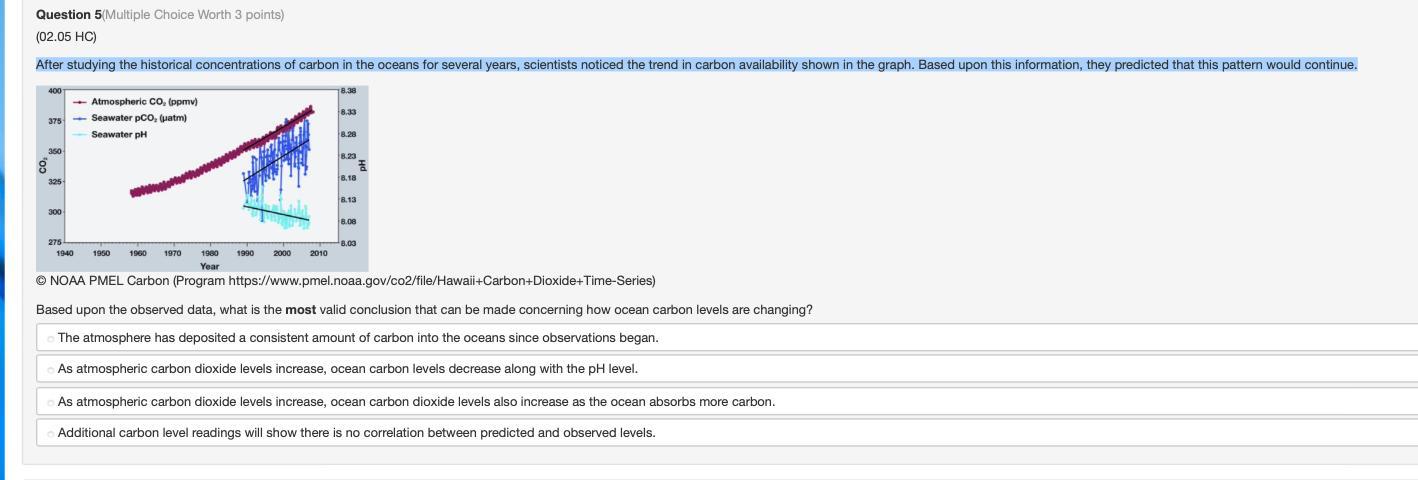Click the highlighted passage about historical carbon concentrations
The height and width of the screenshot is (480, 1418).
coord(696,65)
